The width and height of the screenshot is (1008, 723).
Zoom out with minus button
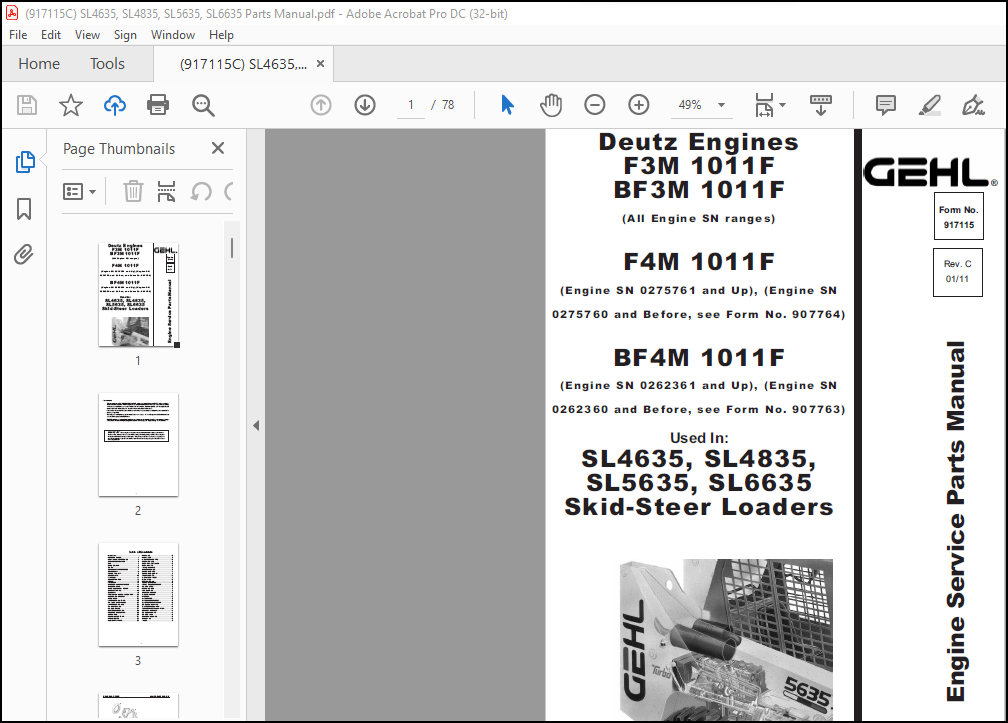[x=595, y=105]
